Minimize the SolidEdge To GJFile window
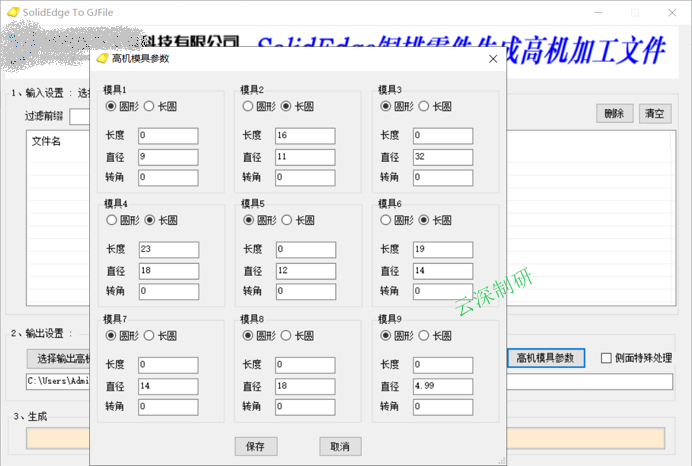This screenshot has height=466, width=692. coord(598,13)
